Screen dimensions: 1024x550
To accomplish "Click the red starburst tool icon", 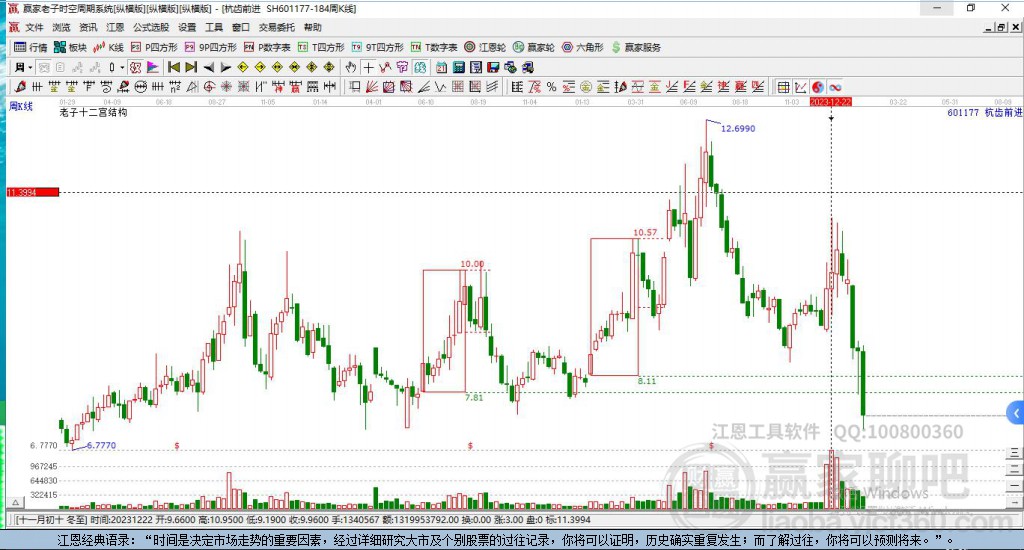I will [226, 86].
